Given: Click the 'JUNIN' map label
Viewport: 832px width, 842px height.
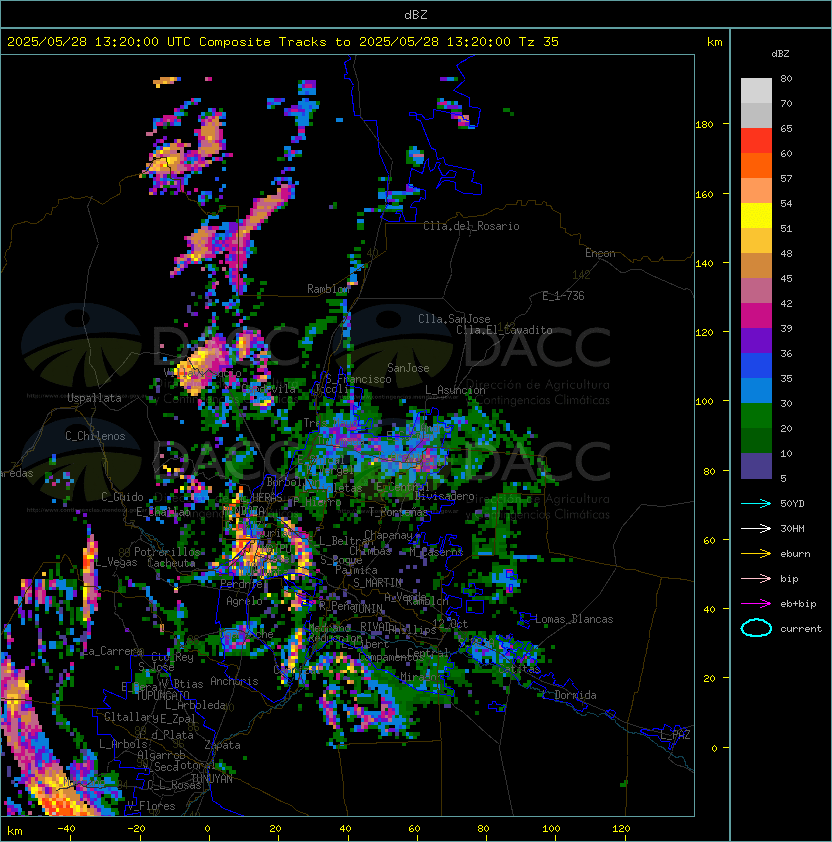Looking at the screenshot, I should pos(368,608).
